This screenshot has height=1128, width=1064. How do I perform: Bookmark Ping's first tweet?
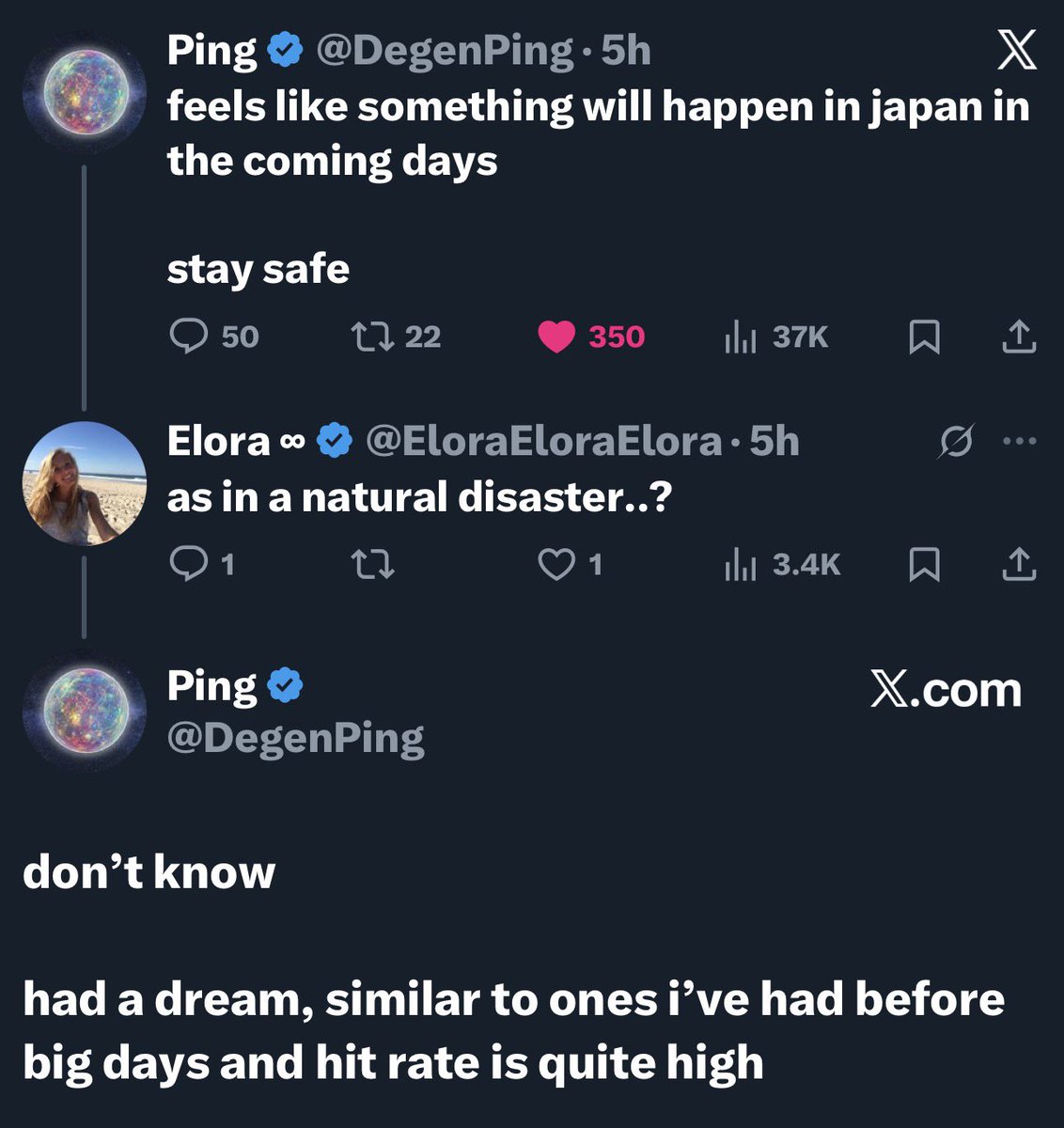924,337
